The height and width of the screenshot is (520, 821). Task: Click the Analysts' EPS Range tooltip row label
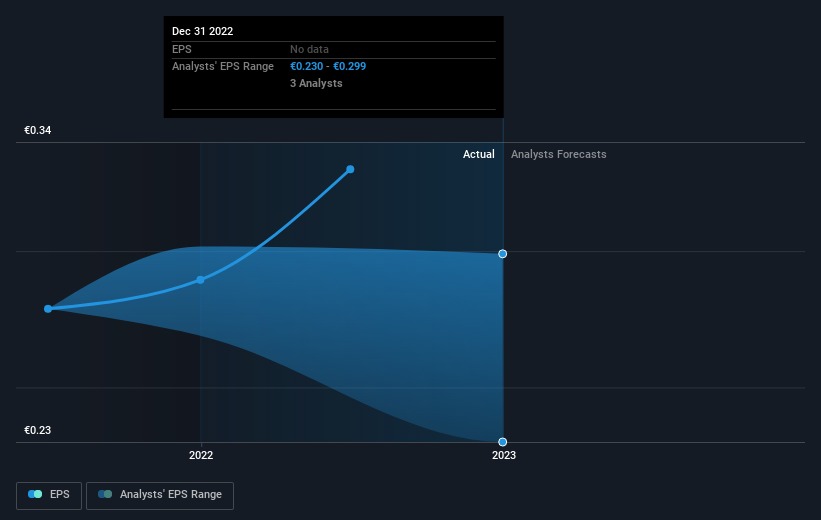click(223, 67)
